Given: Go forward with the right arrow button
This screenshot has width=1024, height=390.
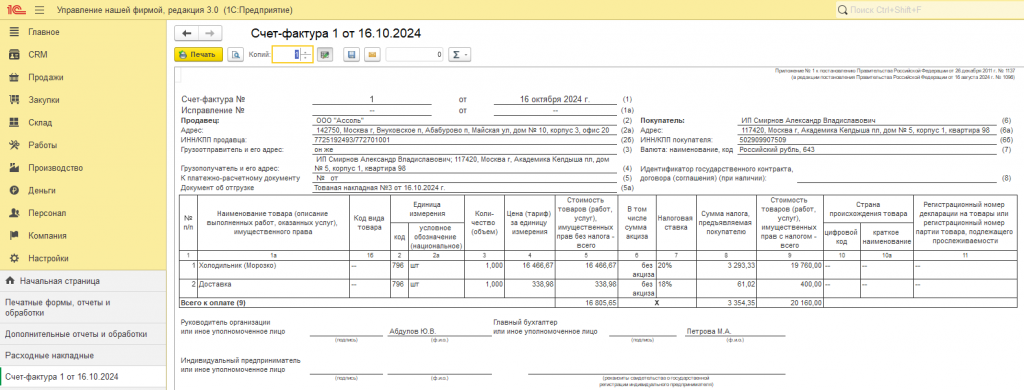Looking at the screenshot, I should [x=210, y=33].
